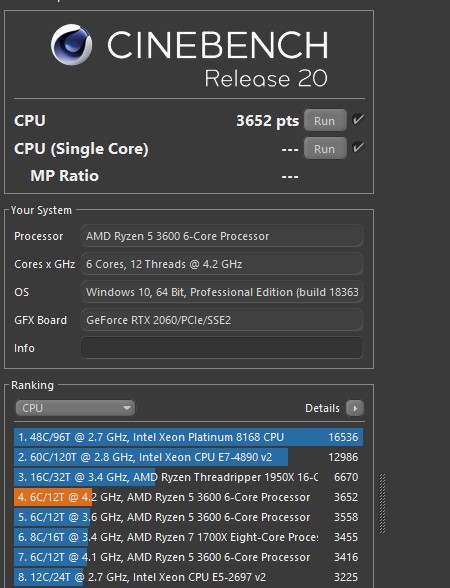Click the GFX Board field

click(222, 320)
